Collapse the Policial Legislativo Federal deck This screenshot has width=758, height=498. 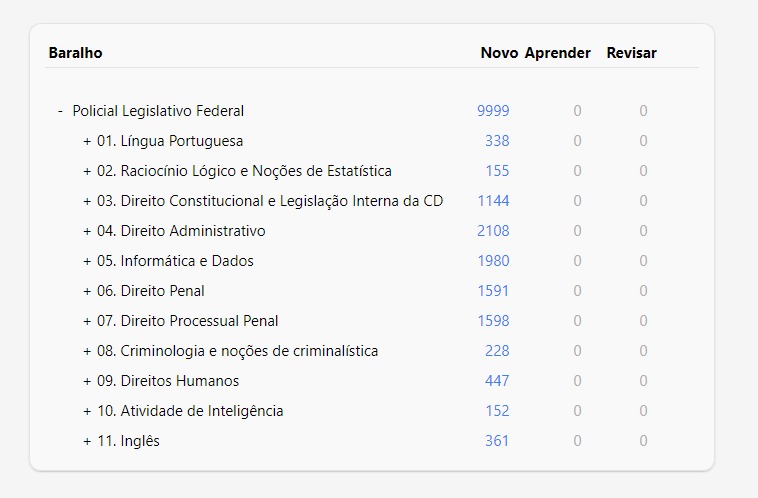60,111
